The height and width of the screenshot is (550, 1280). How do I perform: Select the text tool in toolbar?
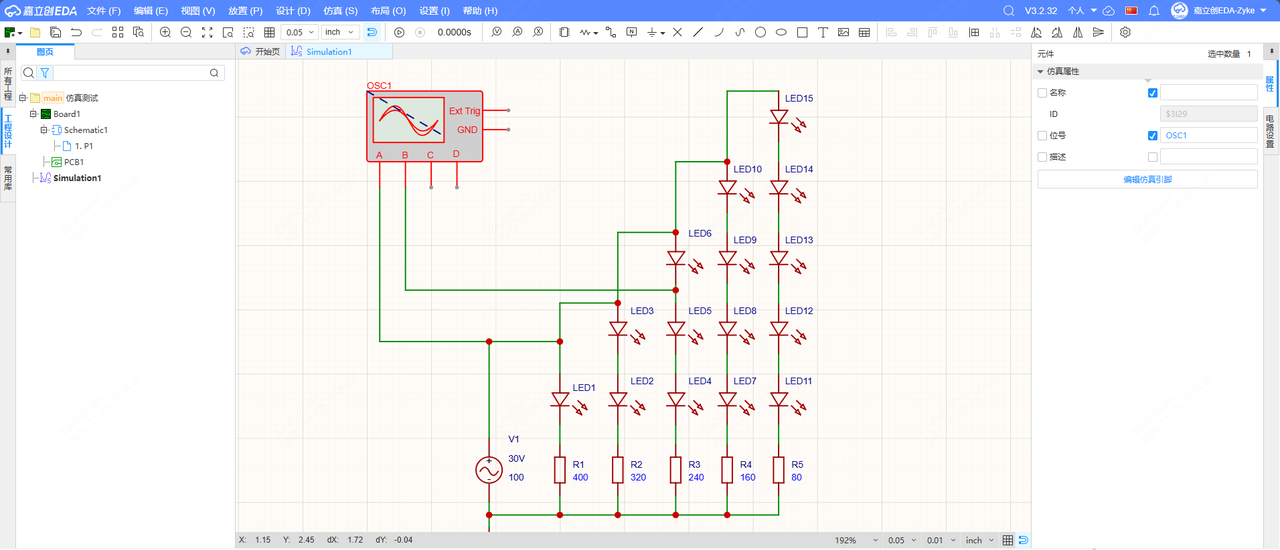tap(823, 32)
